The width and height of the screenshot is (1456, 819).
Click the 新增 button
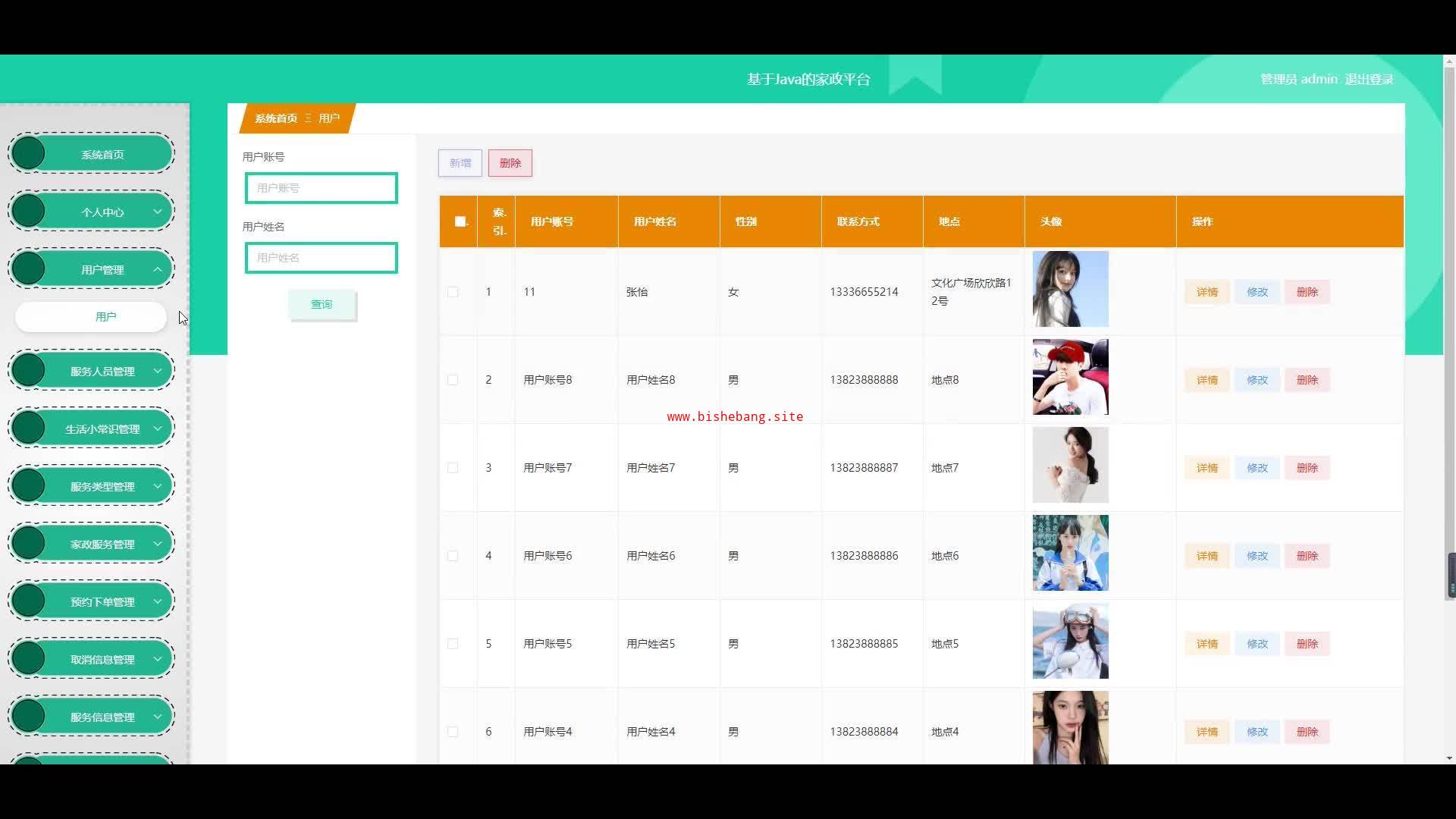click(x=460, y=163)
